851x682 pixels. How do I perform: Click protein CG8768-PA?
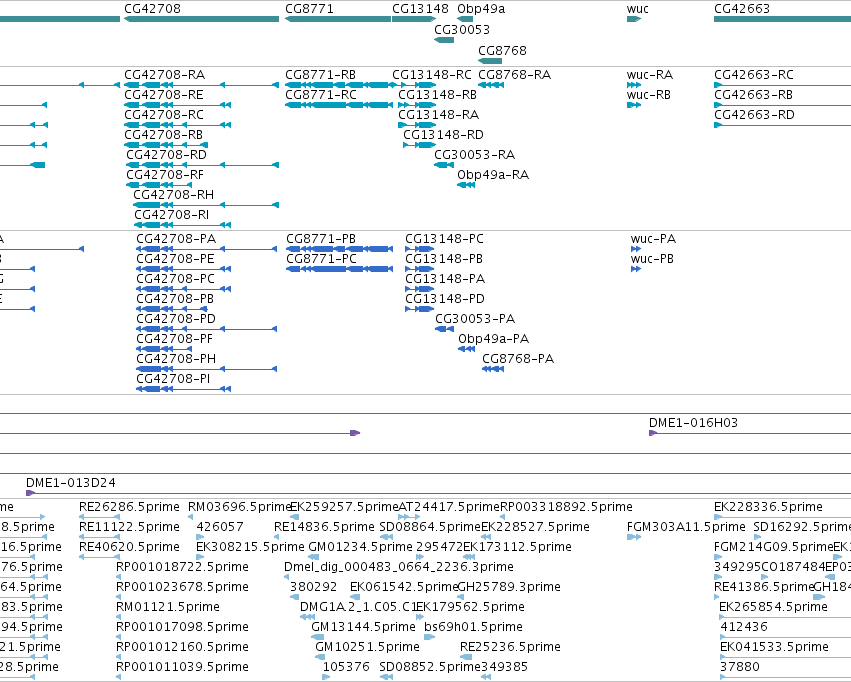pyautogui.click(x=493, y=369)
